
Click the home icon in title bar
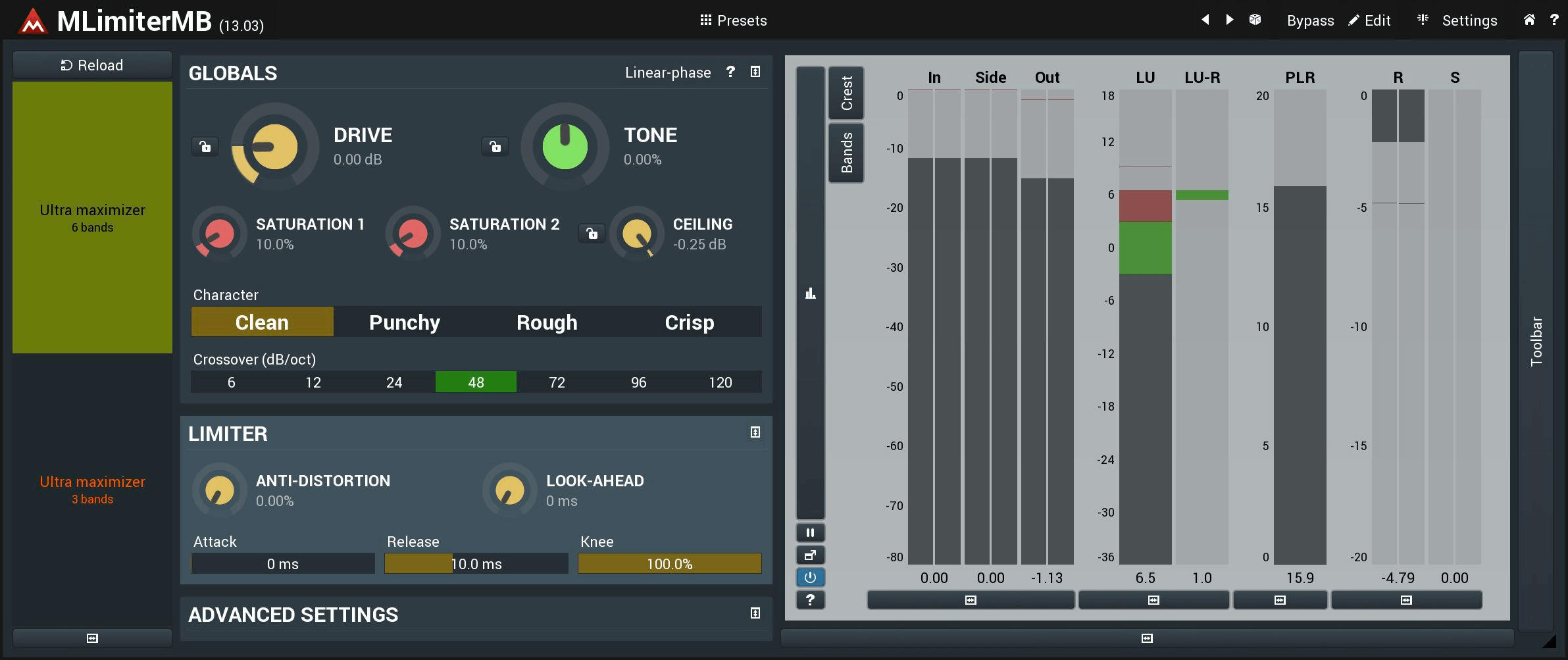(x=1529, y=20)
